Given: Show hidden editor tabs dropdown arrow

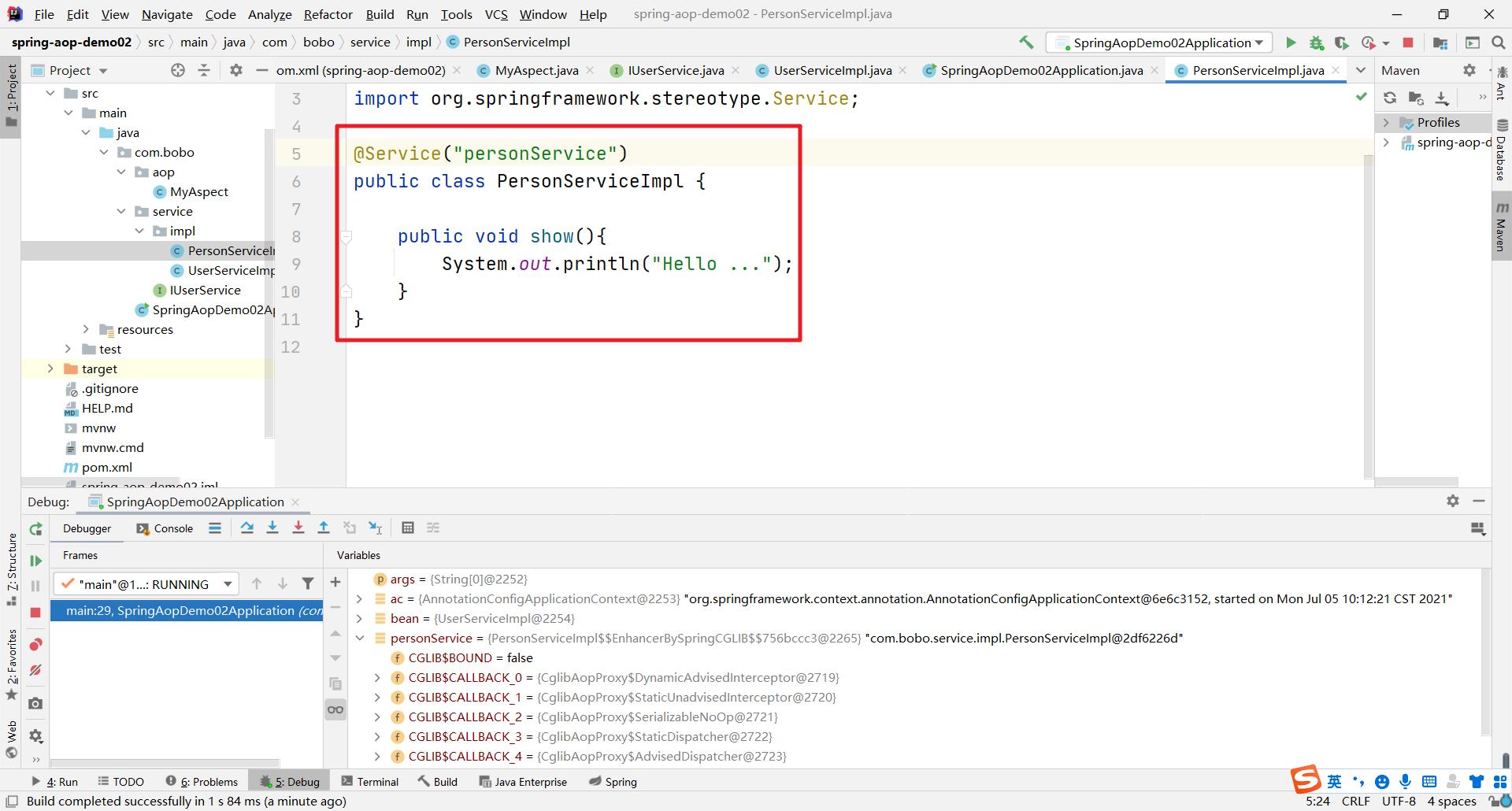Looking at the screenshot, I should coord(1360,70).
